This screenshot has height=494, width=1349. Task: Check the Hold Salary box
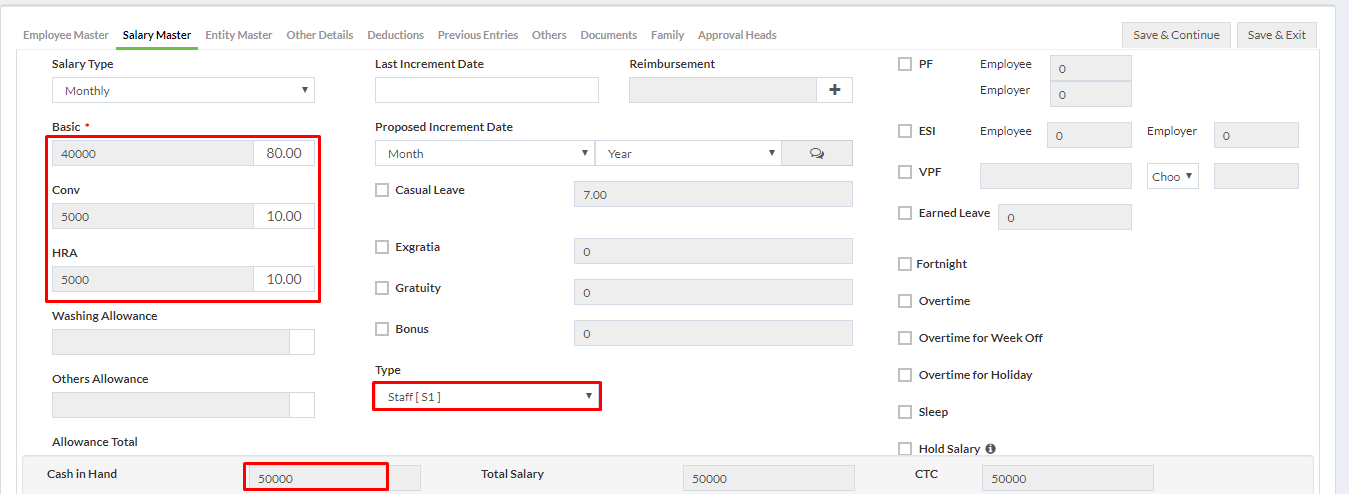coord(905,449)
